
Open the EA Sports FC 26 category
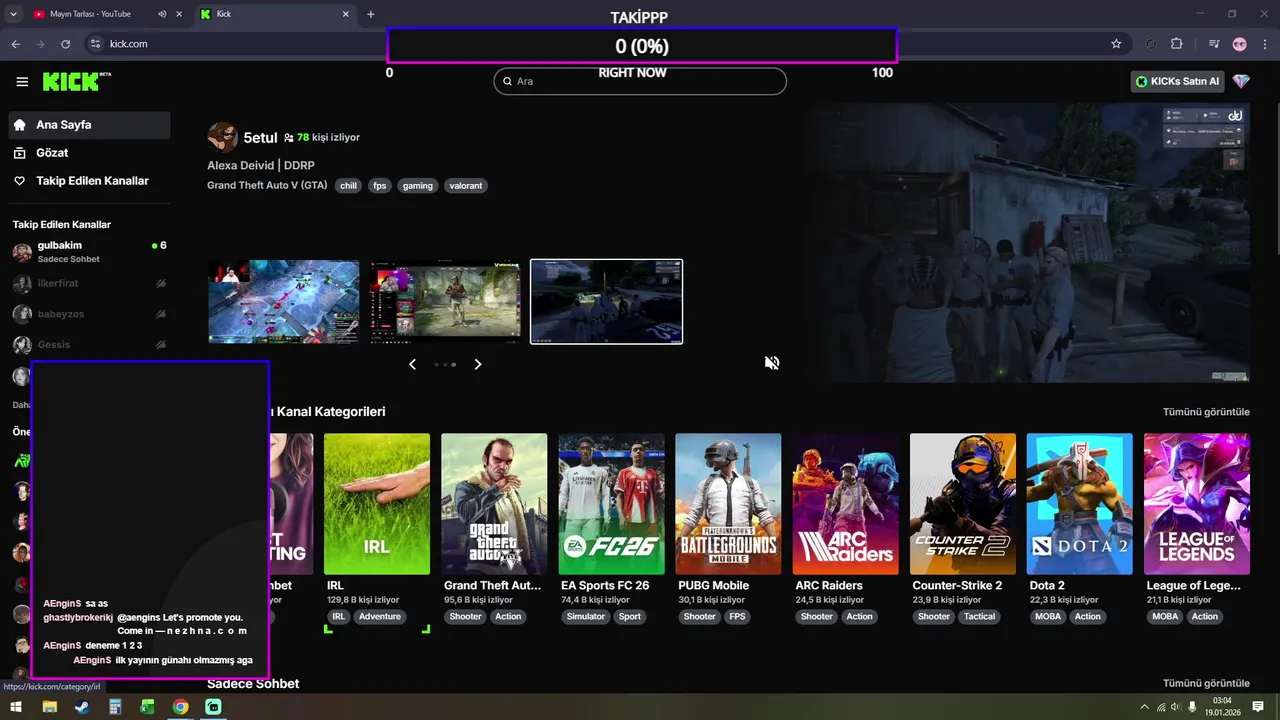[x=611, y=504]
